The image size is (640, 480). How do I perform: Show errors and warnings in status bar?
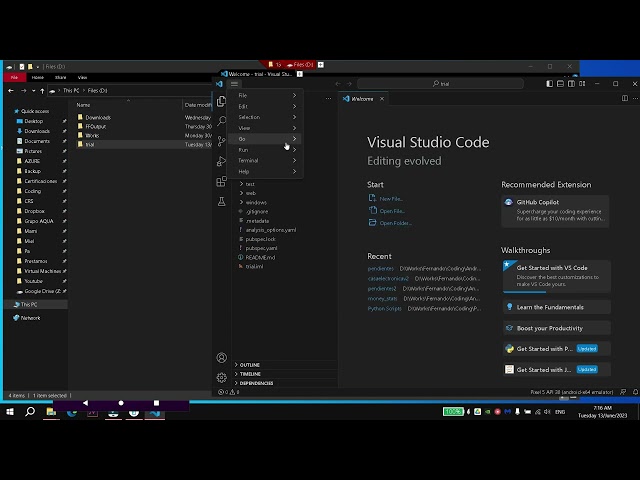click(229, 392)
